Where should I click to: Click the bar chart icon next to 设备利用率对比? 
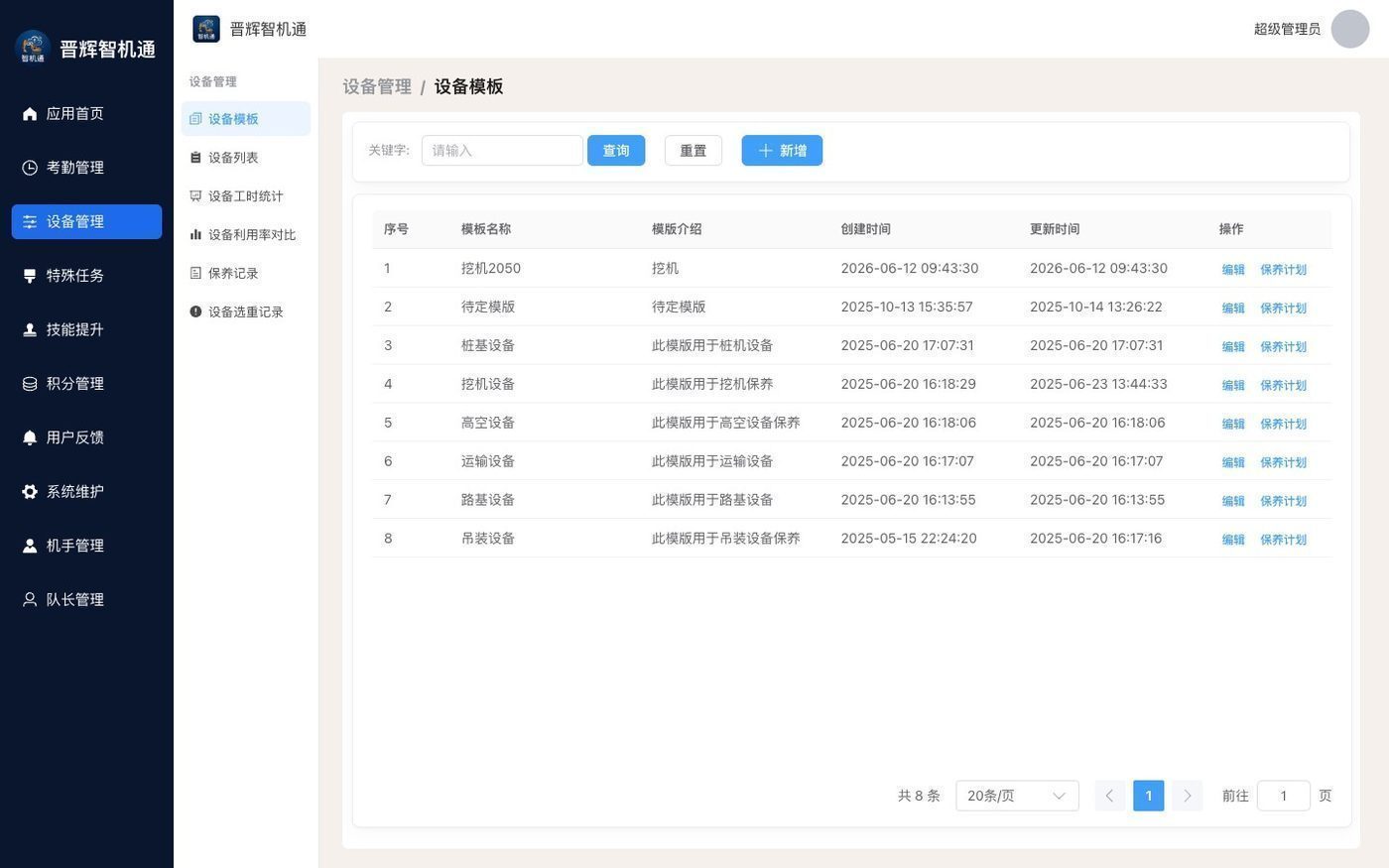click(195, 235)
